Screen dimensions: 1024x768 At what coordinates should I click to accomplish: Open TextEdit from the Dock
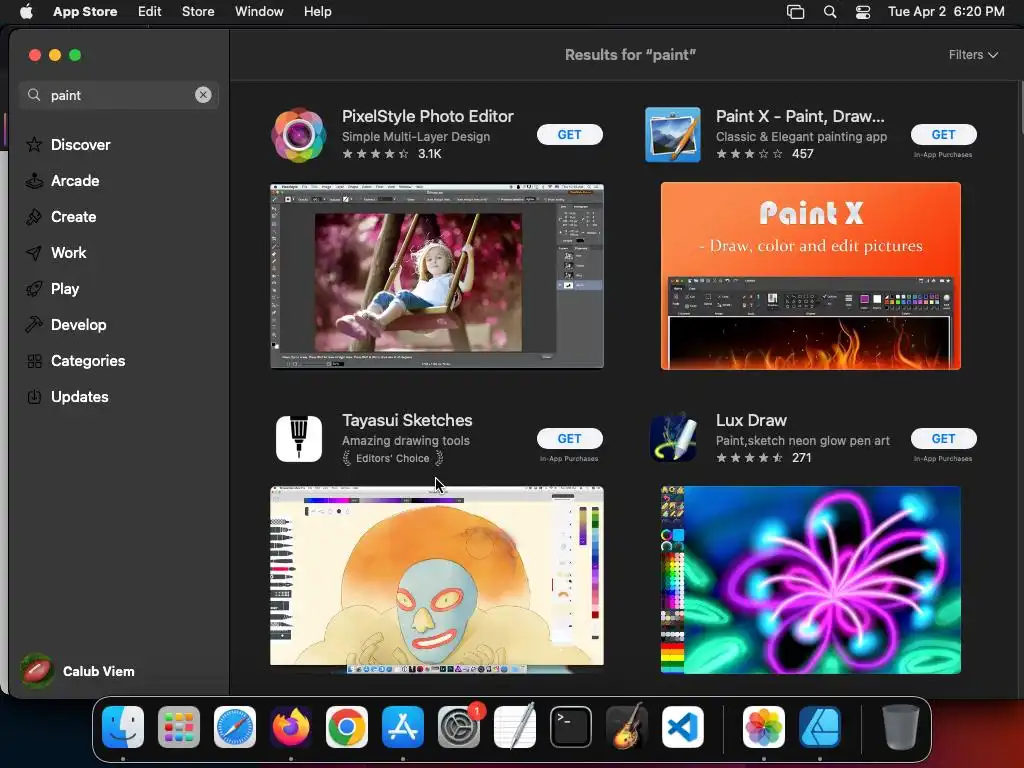click(515, 727)
